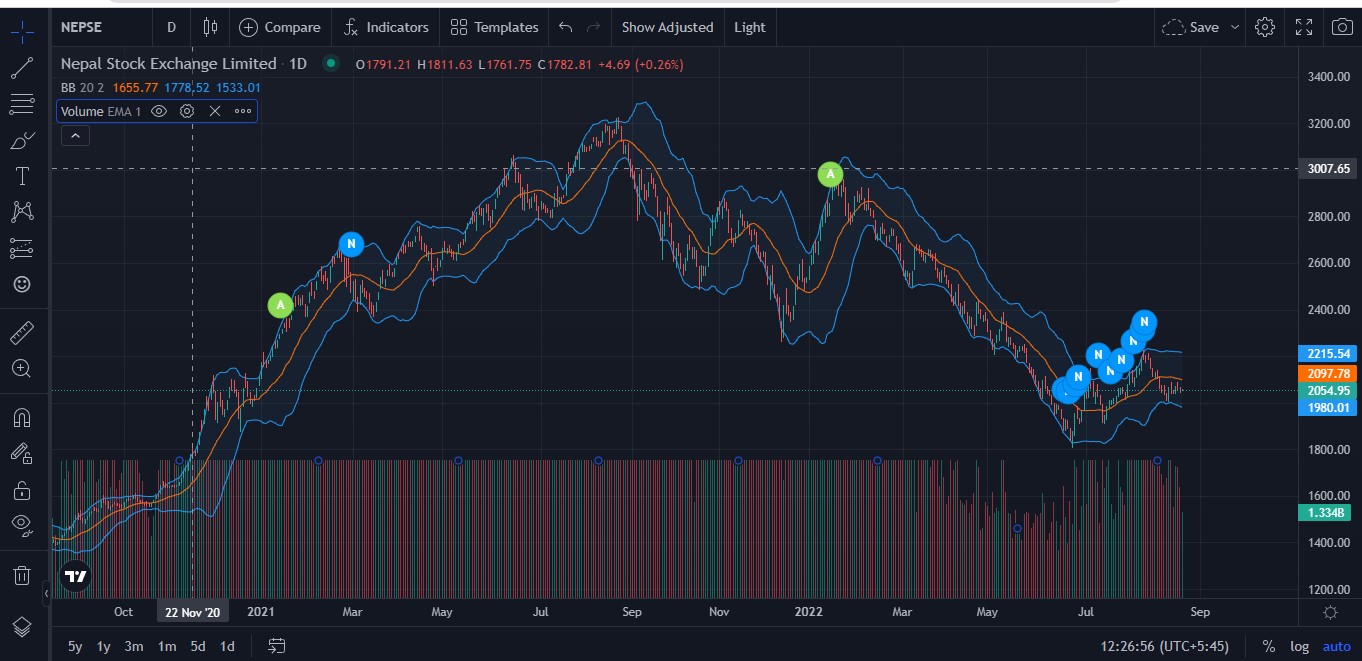Viewport: 1362px width, 661px height.
Task: Open the object tree layers panel
Action: [22, 627]
